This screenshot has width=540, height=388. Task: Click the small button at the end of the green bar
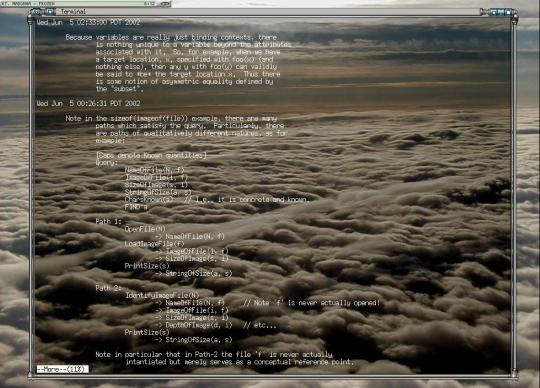(x=165, y=4)
